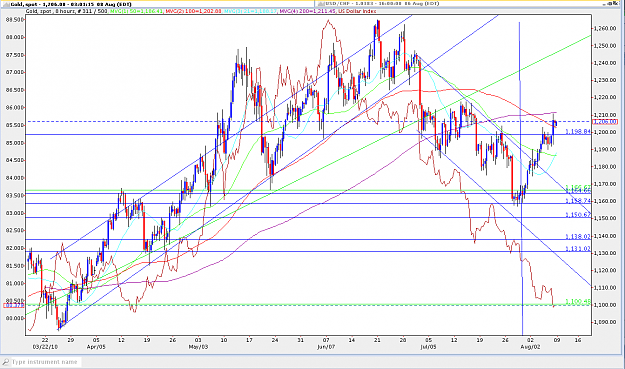This screenshot has height=369, width=625.
Task: Click the chart icon in the Gold tab
Action: coord(5,4)
